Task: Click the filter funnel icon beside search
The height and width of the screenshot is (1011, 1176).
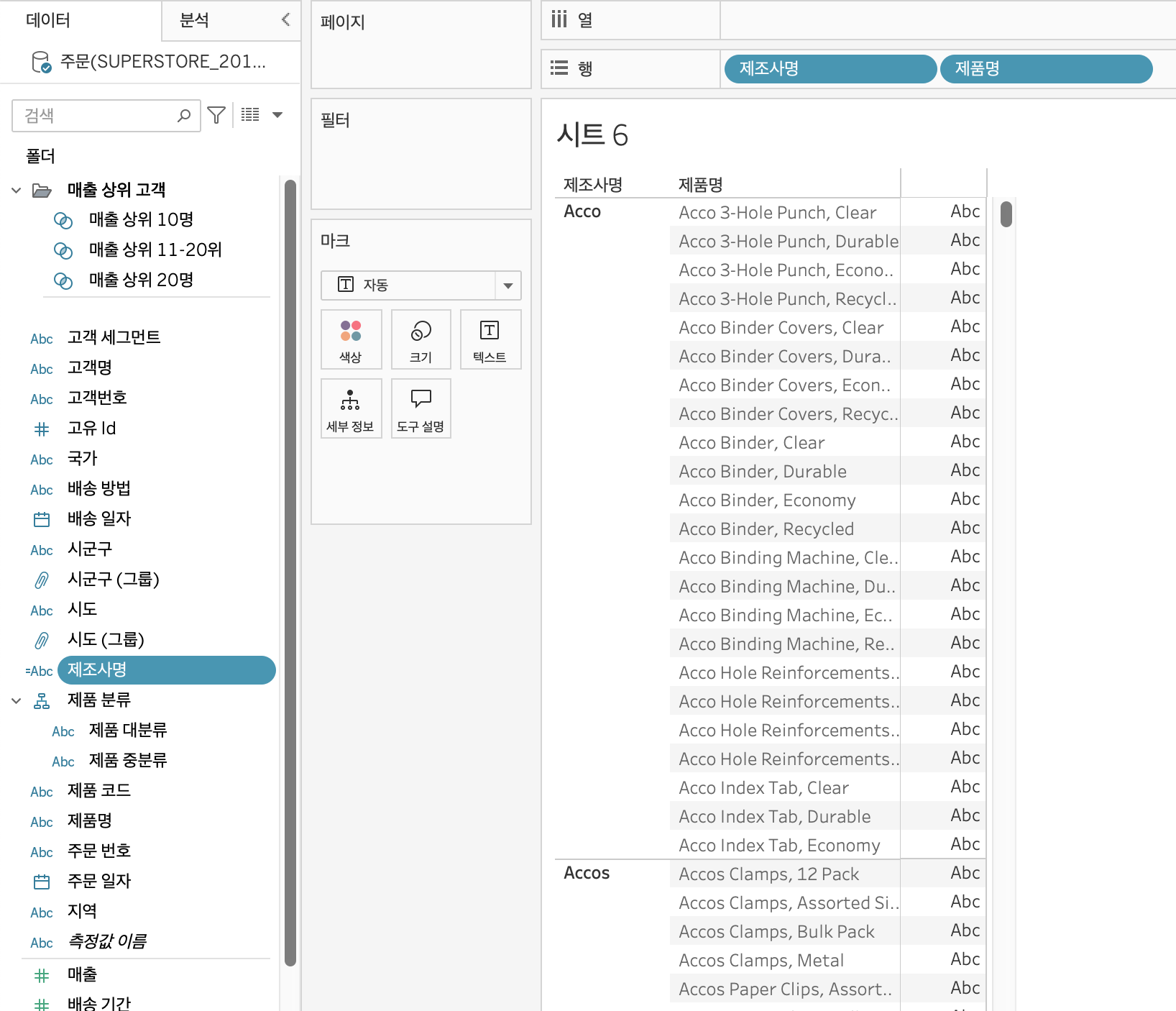Action: point(216,115)
